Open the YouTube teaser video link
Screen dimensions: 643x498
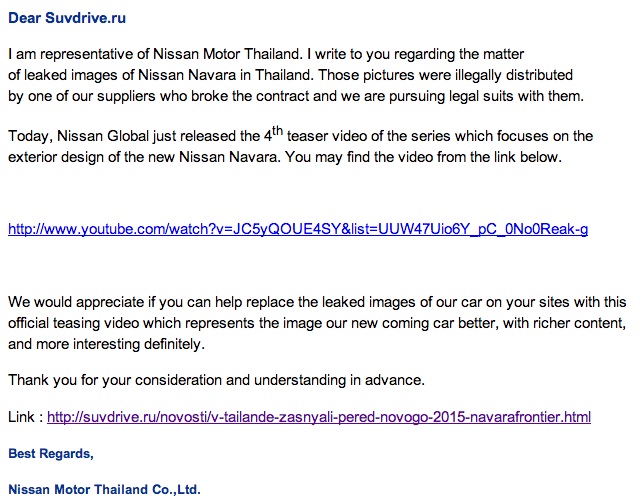tap(298, 229)
